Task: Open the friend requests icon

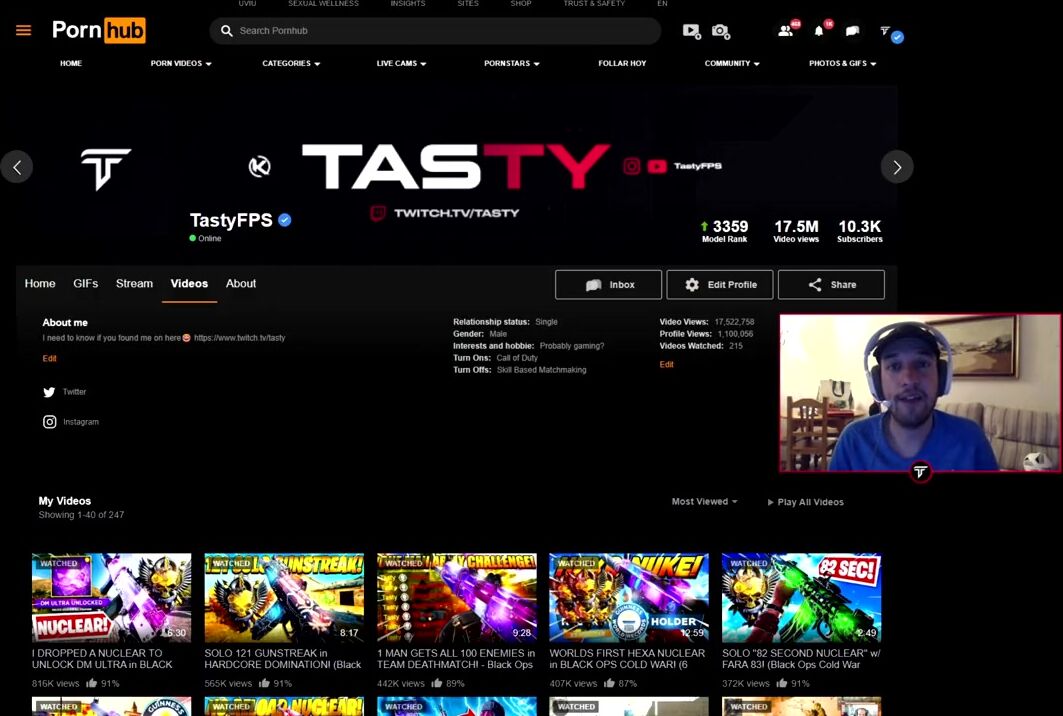Action: point(786,31)
